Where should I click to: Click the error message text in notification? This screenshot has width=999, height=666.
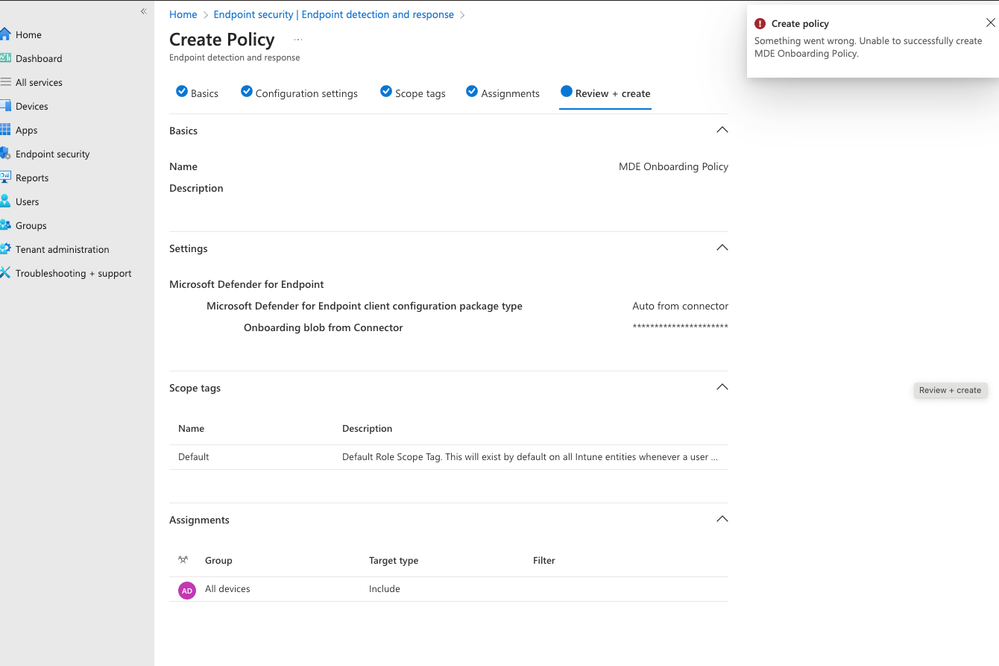[x=868, y=47]
